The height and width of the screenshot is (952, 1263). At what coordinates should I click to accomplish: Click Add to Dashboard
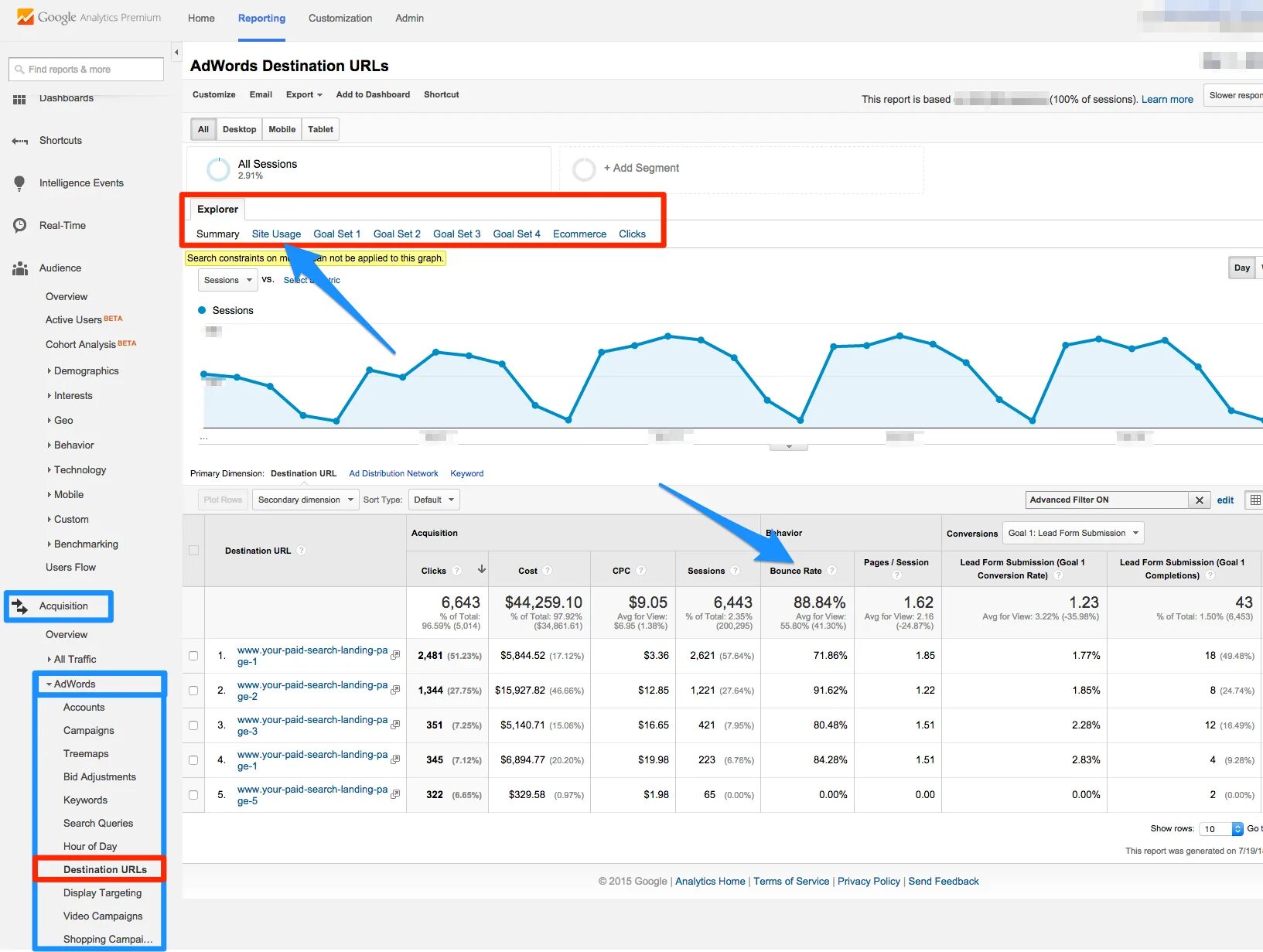373,94
